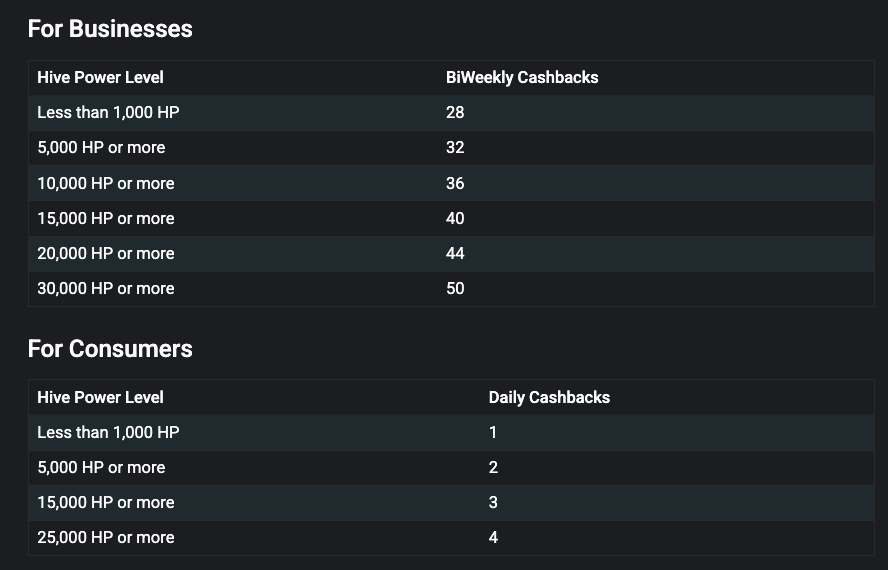Click the 20,000 HP or more row label

pyautogui.click(x=105, y=253)
